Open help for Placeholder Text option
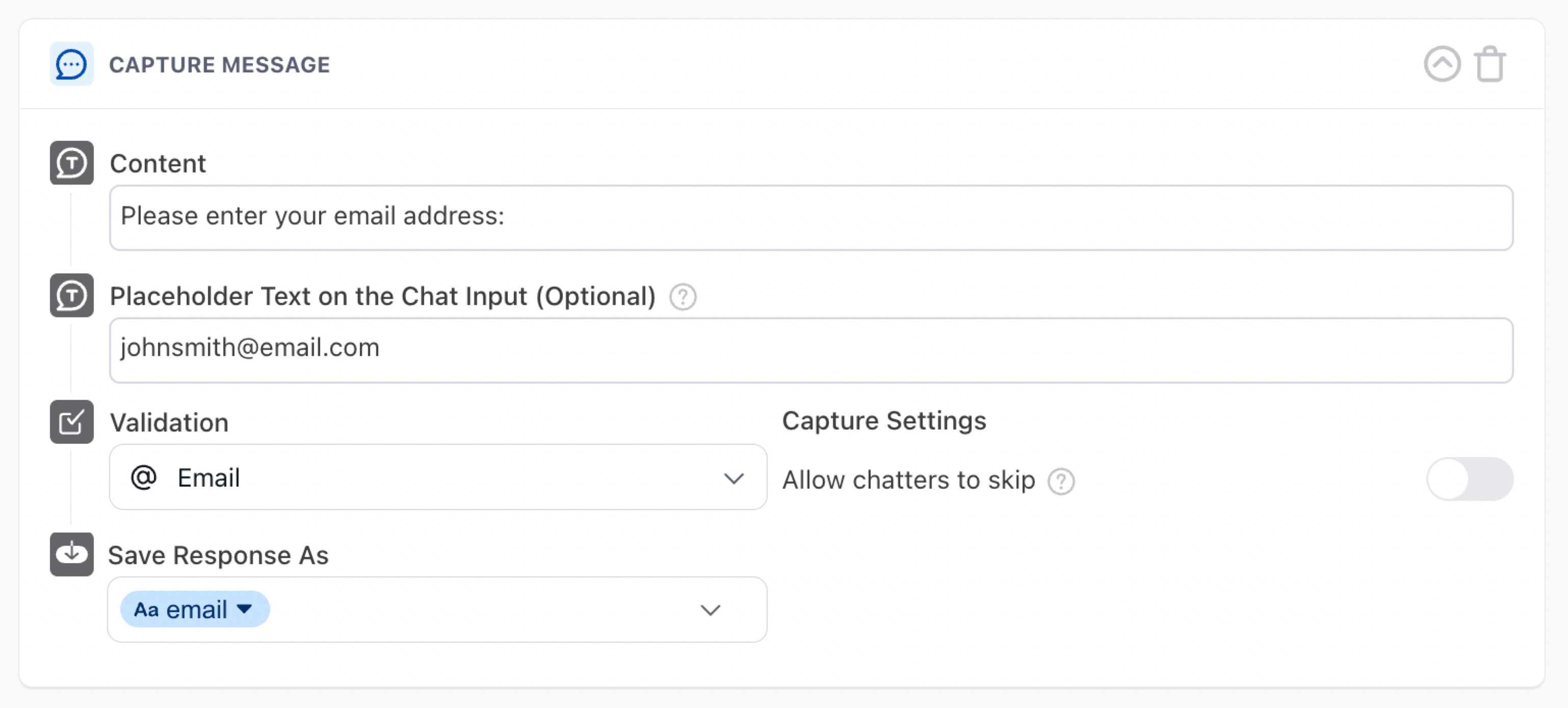This screenshot has height=708, width=1568. point(683,297)
